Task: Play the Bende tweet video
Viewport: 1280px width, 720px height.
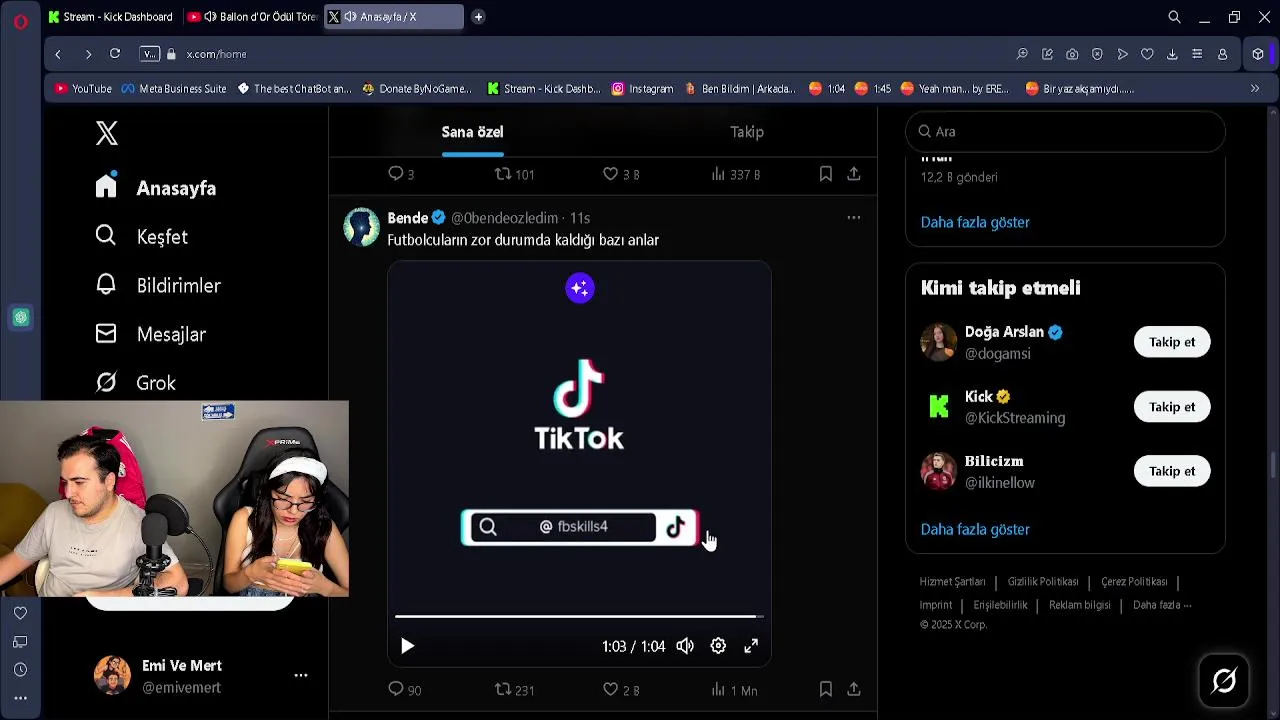Action: point(407,646)
